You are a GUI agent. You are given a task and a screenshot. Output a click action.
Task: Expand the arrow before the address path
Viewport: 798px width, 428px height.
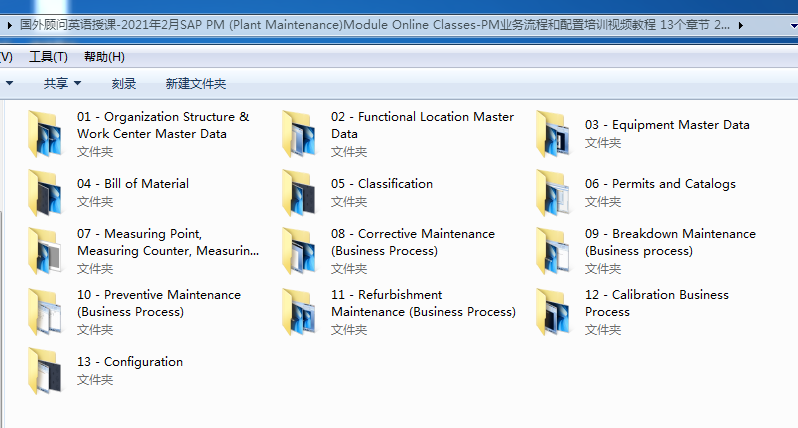point(9,25)
